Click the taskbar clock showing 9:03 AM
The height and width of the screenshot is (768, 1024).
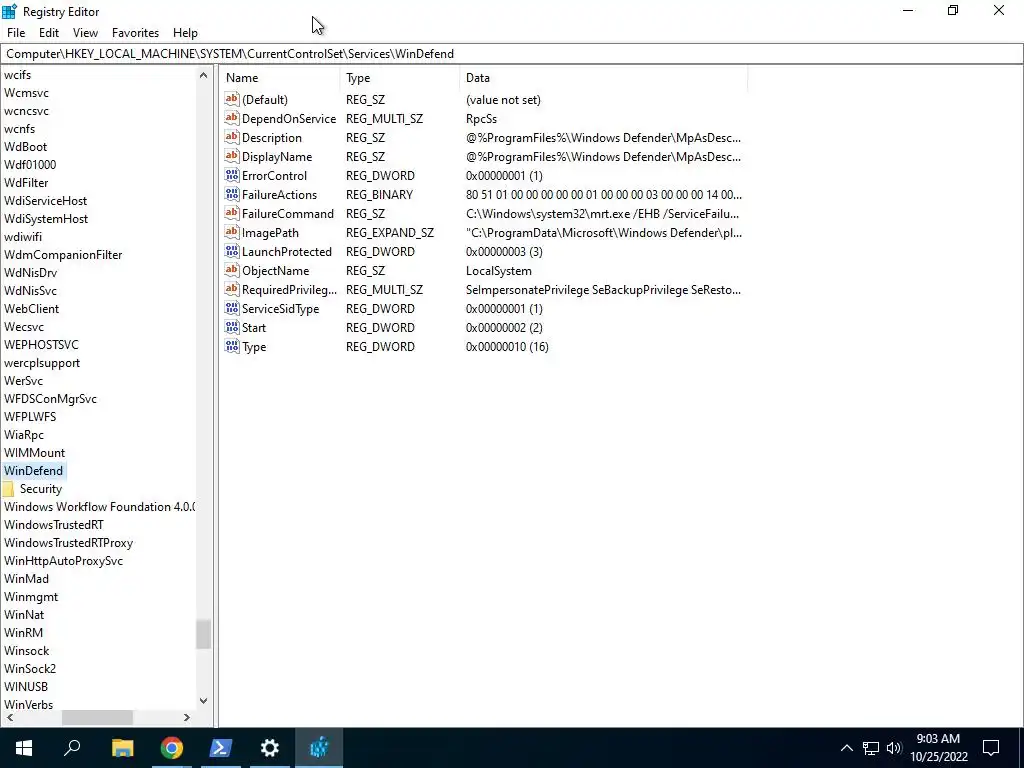click(938, 748)
